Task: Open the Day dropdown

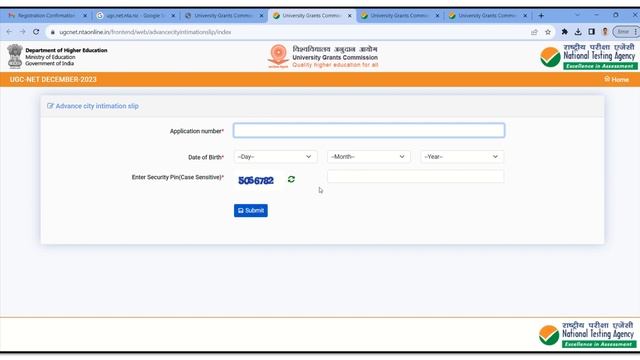Action: pos(276,157)
